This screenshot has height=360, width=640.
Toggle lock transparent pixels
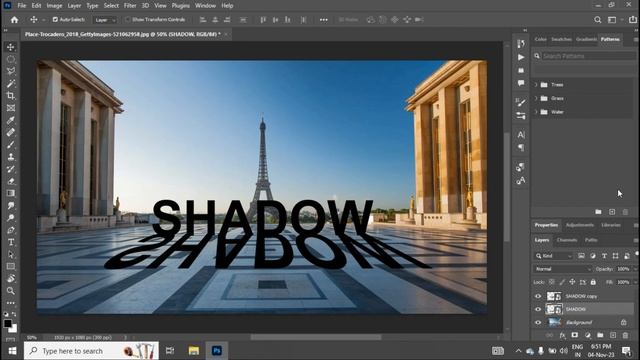click(x=551, y=282)
